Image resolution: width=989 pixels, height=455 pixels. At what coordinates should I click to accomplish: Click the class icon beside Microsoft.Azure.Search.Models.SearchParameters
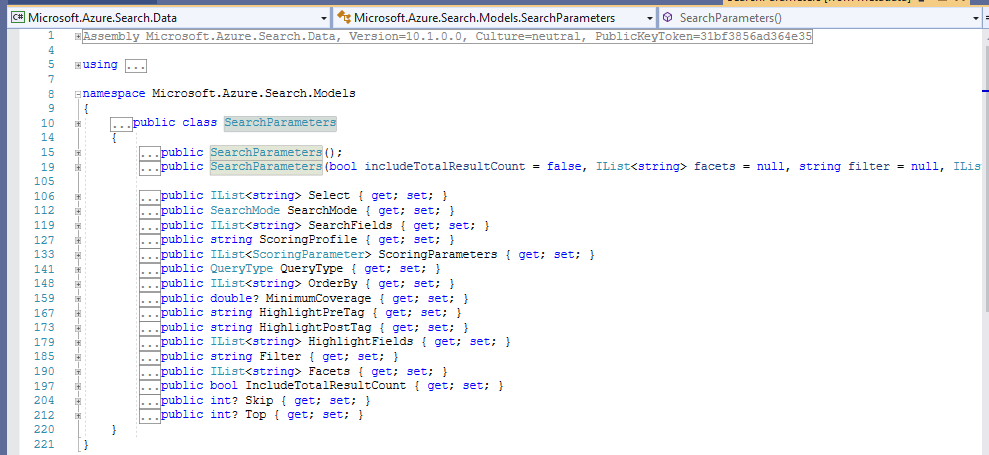click(343, 18)
